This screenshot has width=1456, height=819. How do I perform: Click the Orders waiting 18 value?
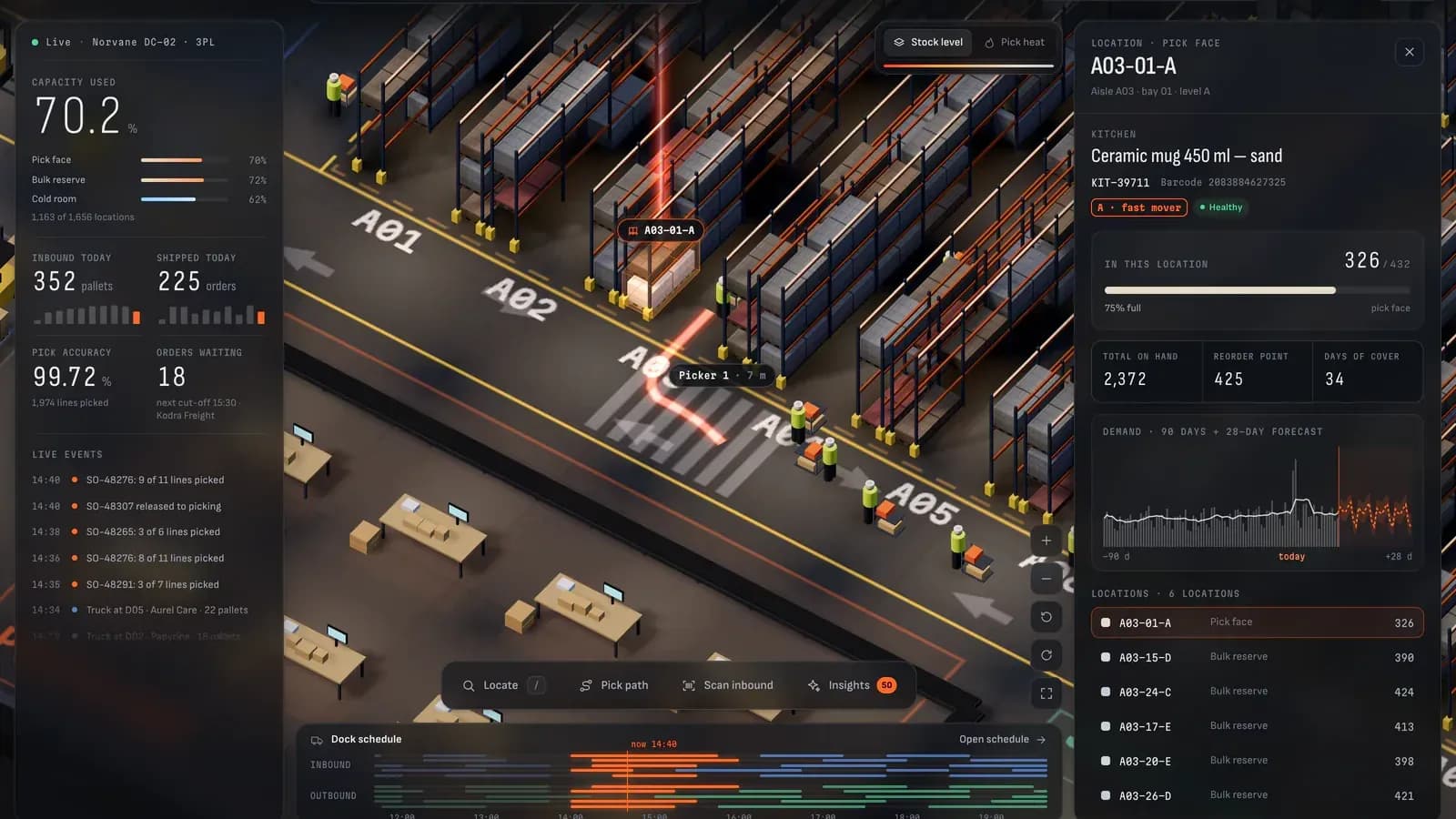pos(172,377)
